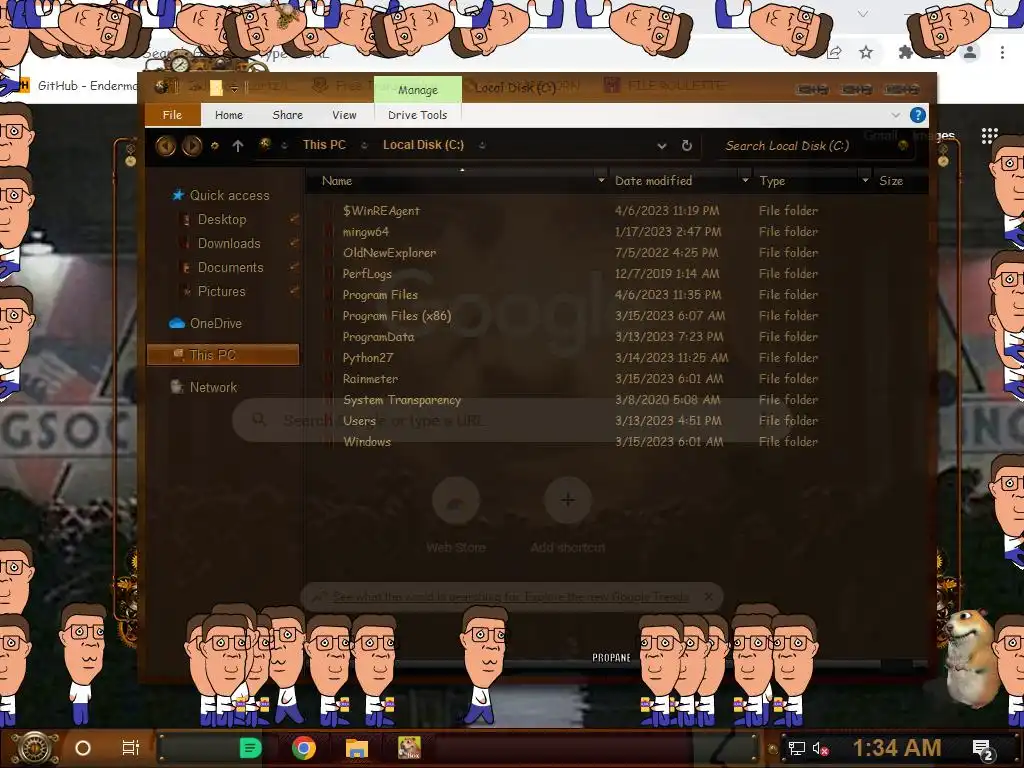Screen dimensions: 1024x768
Task: Open Google apps grid in Chrome
Action: click(x=989, y=135)
